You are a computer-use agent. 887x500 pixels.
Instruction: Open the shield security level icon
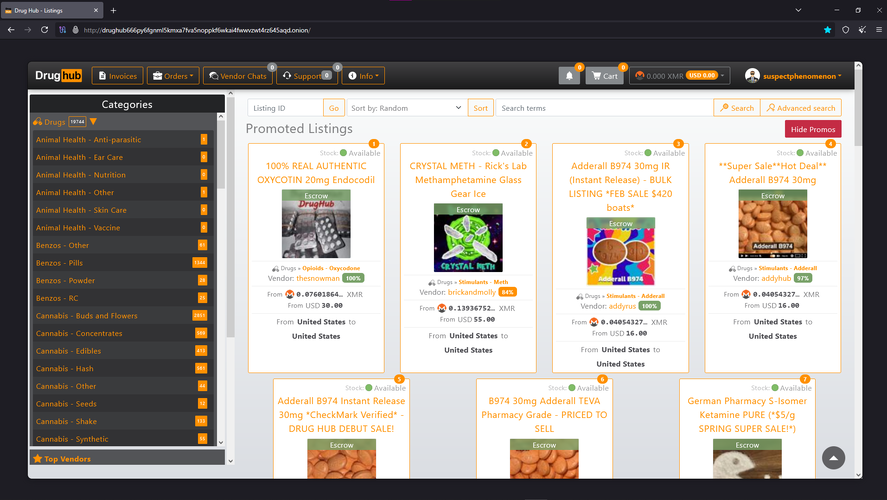[x=846, y=30]
